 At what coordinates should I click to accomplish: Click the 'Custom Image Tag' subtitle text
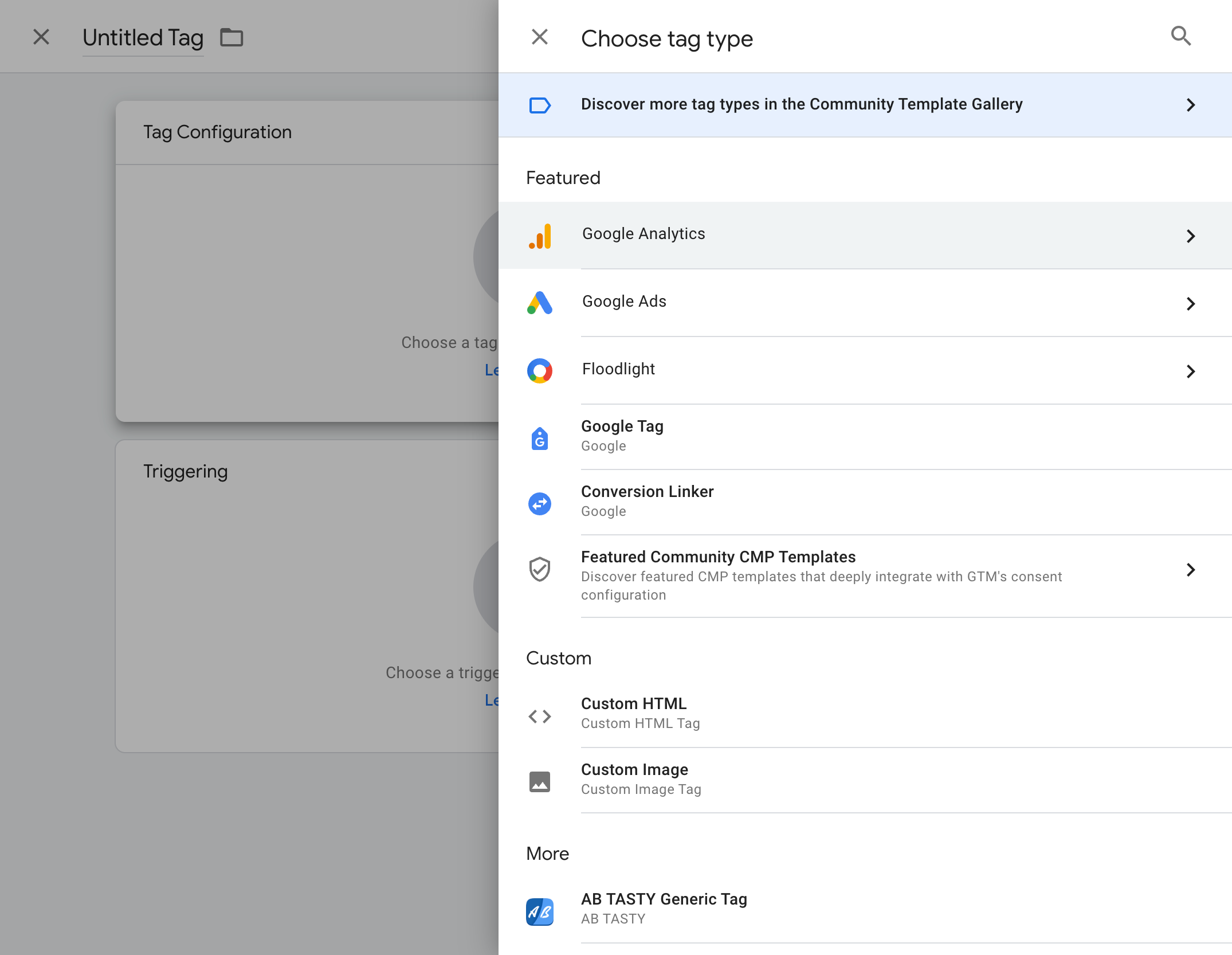click(641, 790)
